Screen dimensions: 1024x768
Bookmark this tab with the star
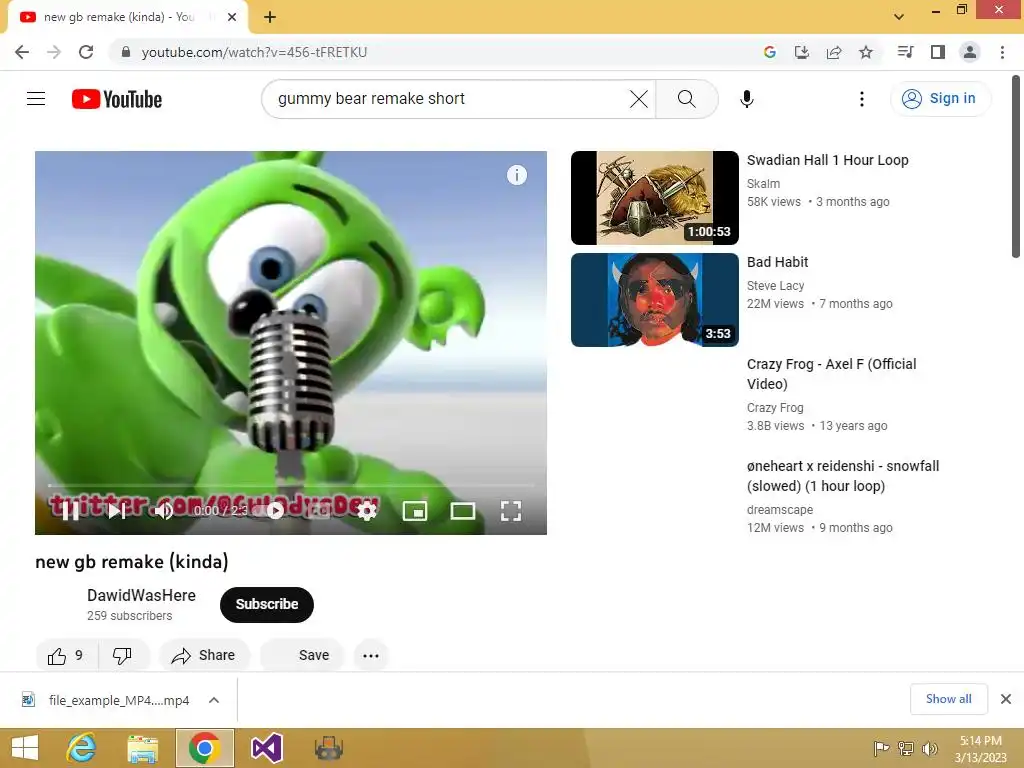click(x=866, y=52)
